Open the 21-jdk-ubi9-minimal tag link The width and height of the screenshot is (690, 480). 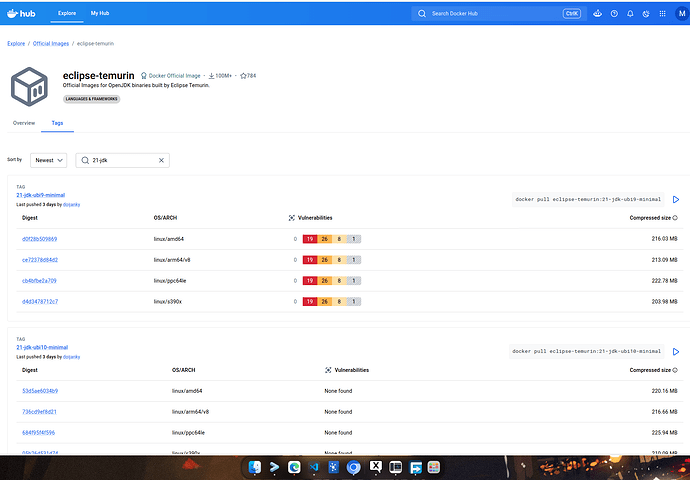[40, 195]
